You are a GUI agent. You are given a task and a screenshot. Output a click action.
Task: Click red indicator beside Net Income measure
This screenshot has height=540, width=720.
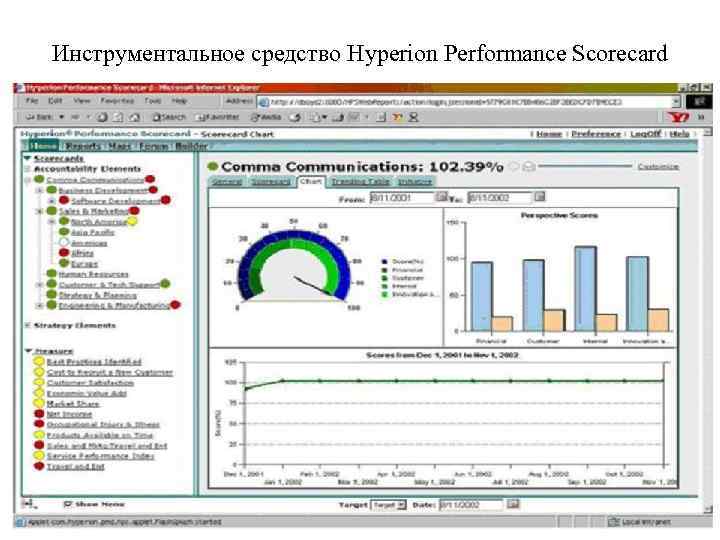39,414
